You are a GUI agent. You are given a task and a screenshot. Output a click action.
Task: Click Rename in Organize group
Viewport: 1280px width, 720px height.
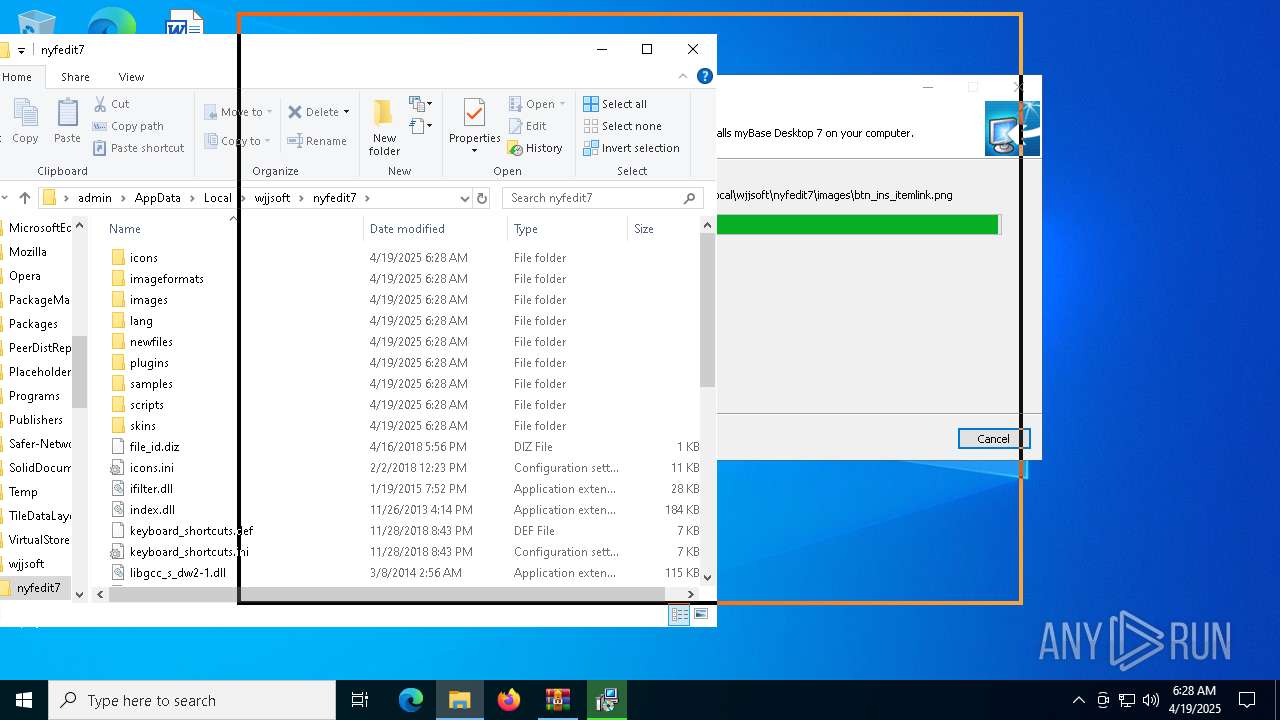tap(317, 141)
